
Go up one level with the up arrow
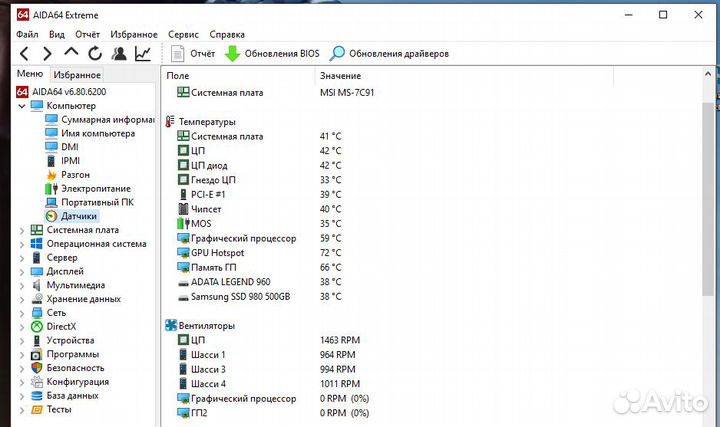71,51
